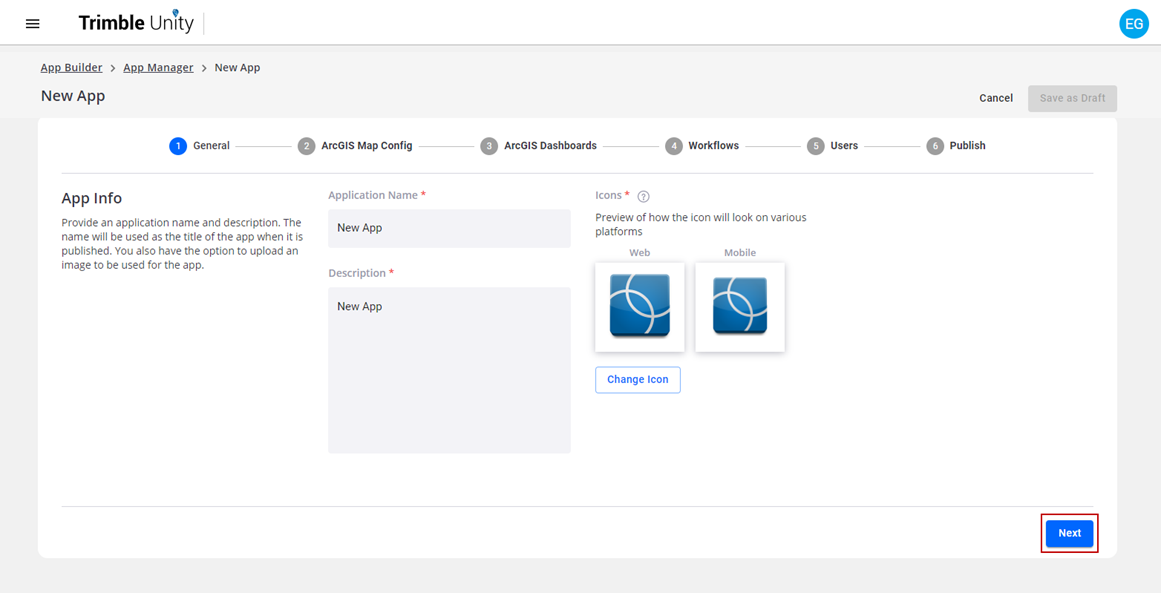Go to step 1 General
The image size is (1161, 593).
tap(199, 146)
